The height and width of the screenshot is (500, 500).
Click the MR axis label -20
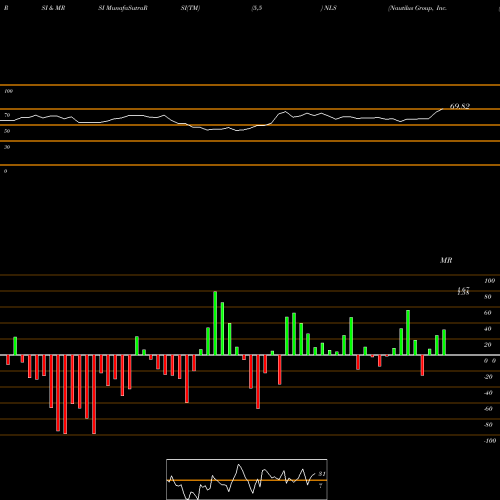click(488, 377)
